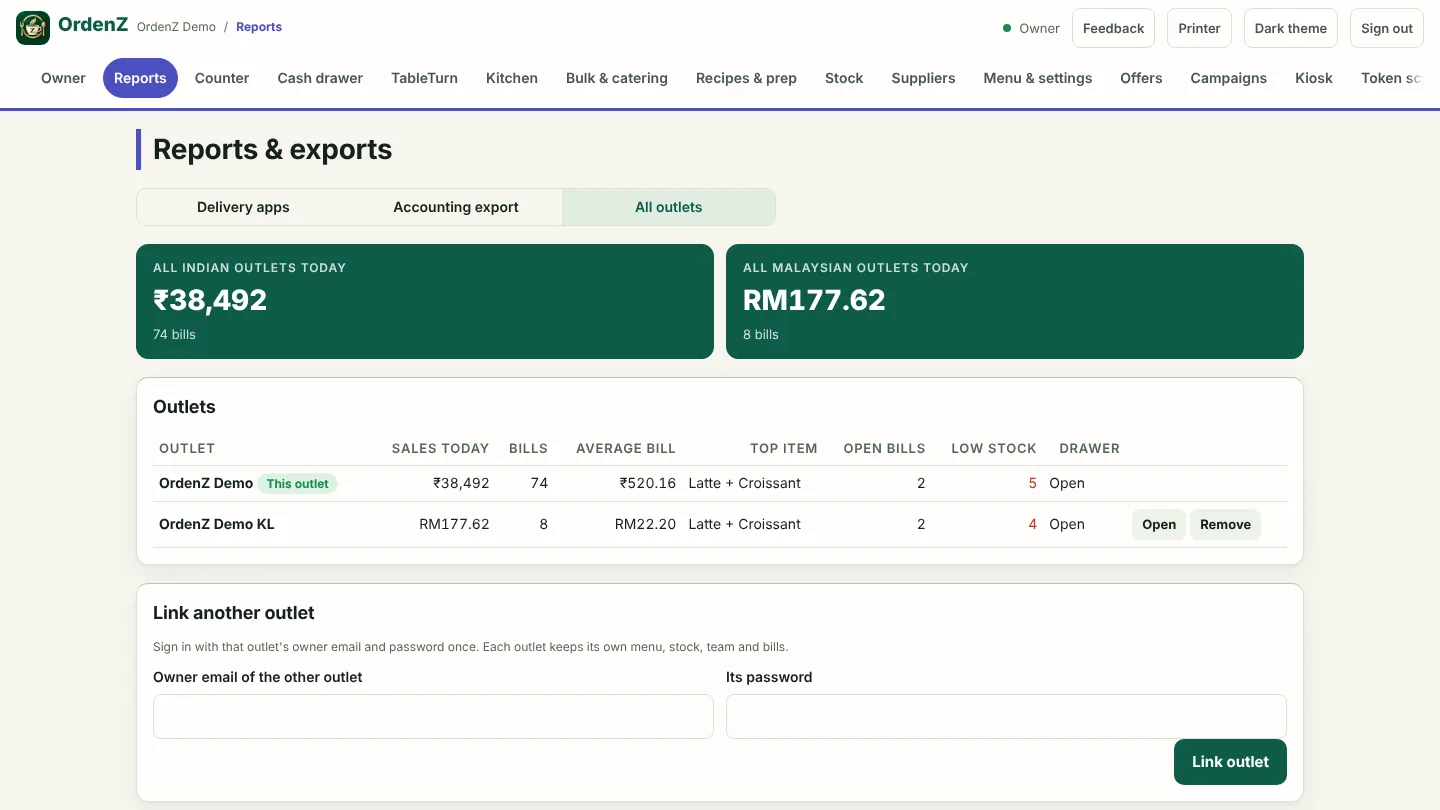This screenshot has width=1440, height=810.
Task: Focus the Its password field
Action: 1006,717
